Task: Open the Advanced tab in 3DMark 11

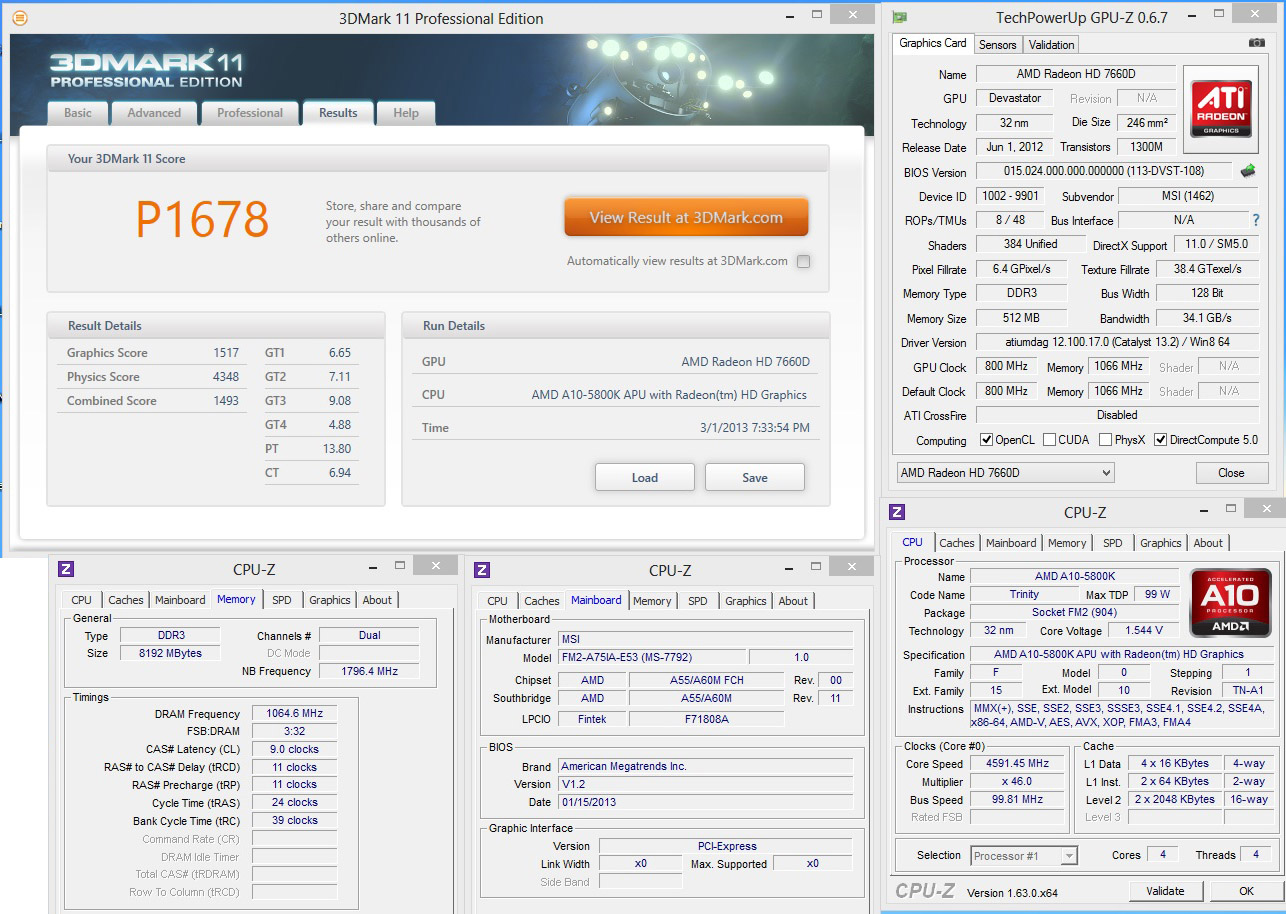Action: point(154,113)
